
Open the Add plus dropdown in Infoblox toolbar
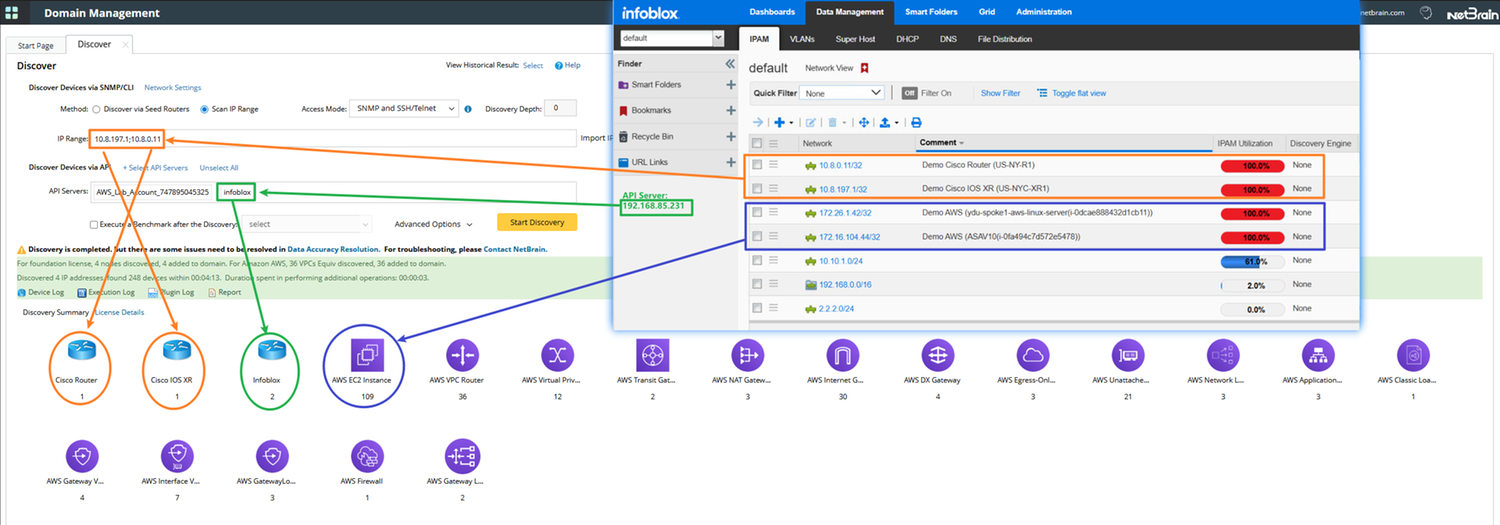coord(784,122)
